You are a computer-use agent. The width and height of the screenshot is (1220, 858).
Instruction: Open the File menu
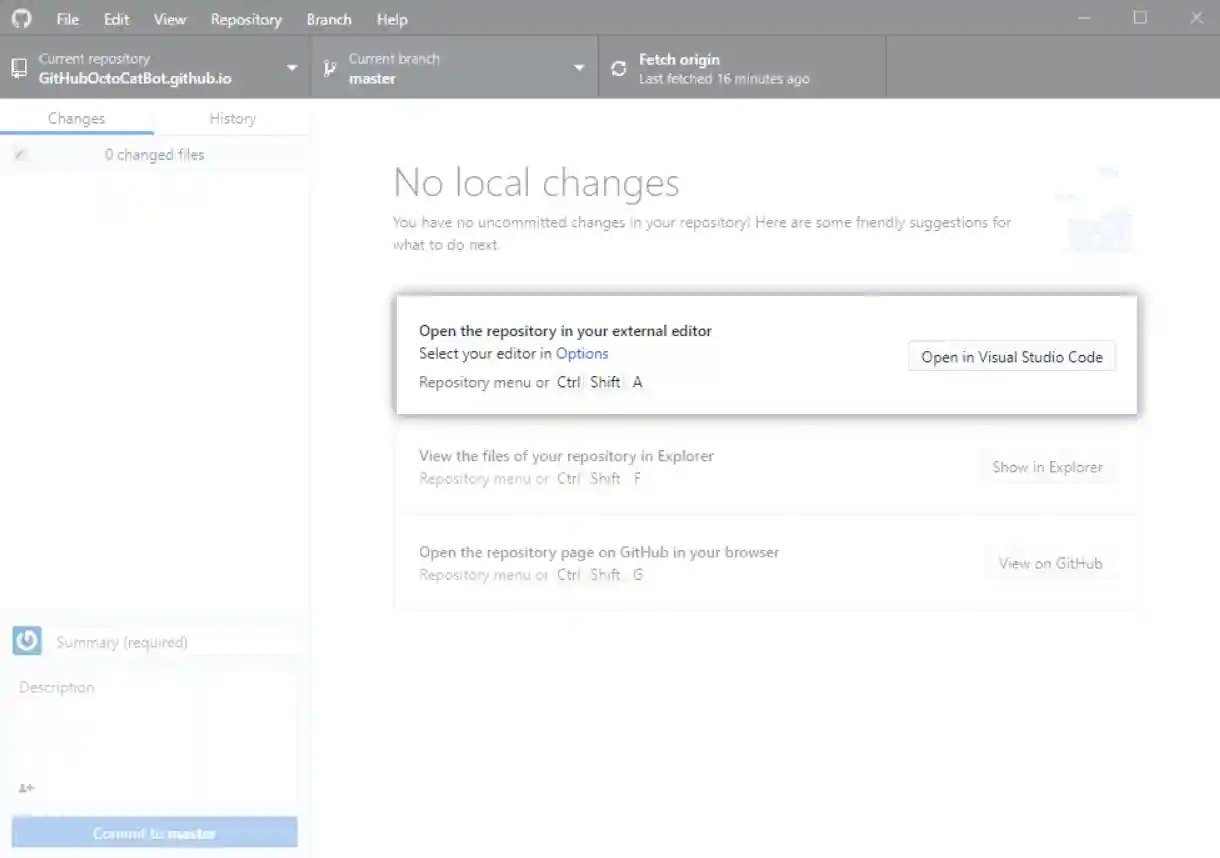pos(66,18)
